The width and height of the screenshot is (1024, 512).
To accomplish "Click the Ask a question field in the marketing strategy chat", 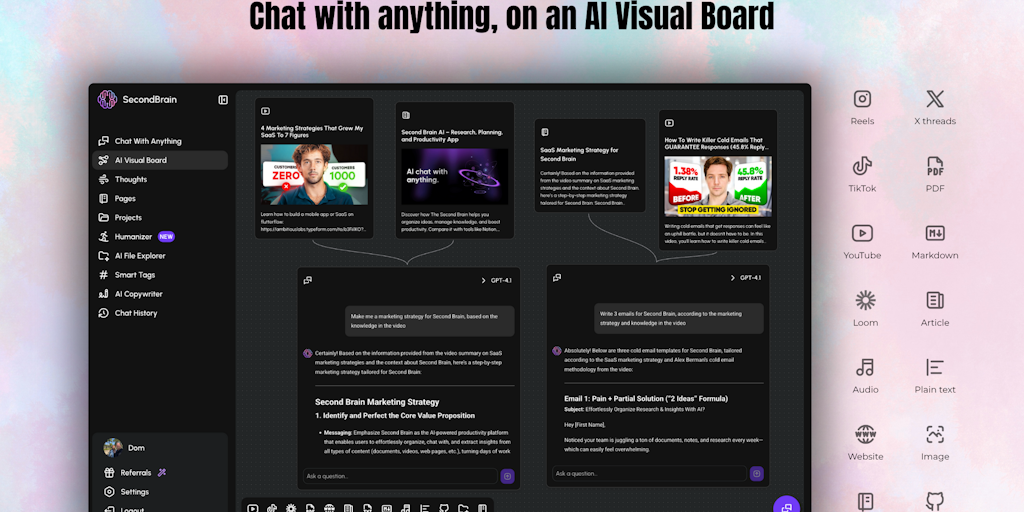I will (400, 476).
